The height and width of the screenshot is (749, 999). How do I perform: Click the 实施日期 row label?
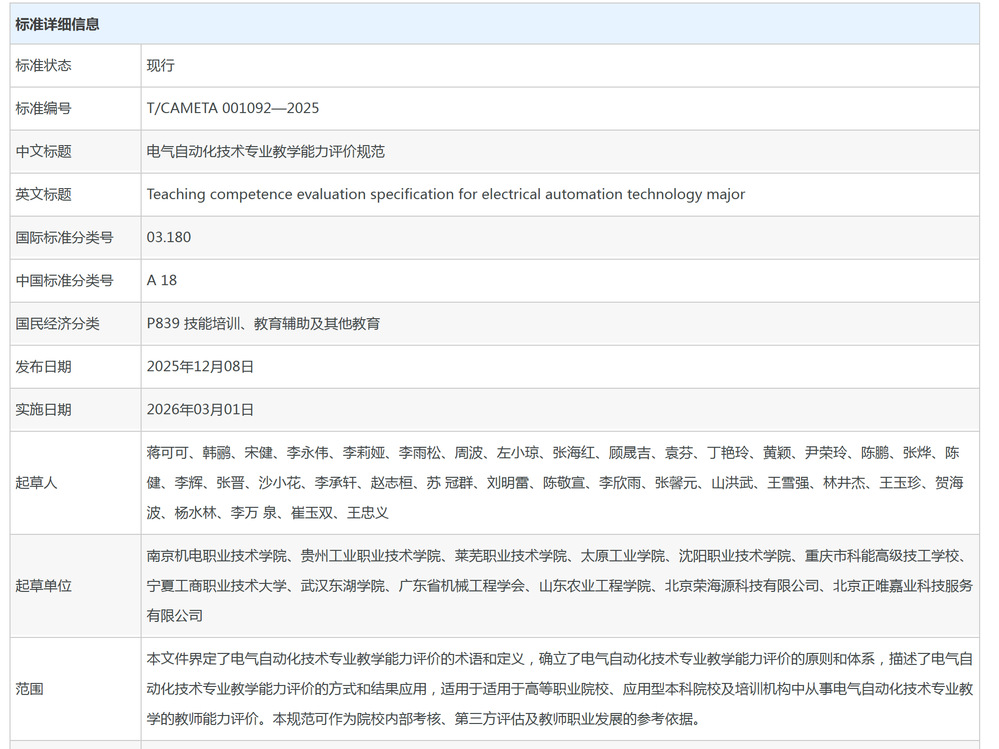[43, 410]
